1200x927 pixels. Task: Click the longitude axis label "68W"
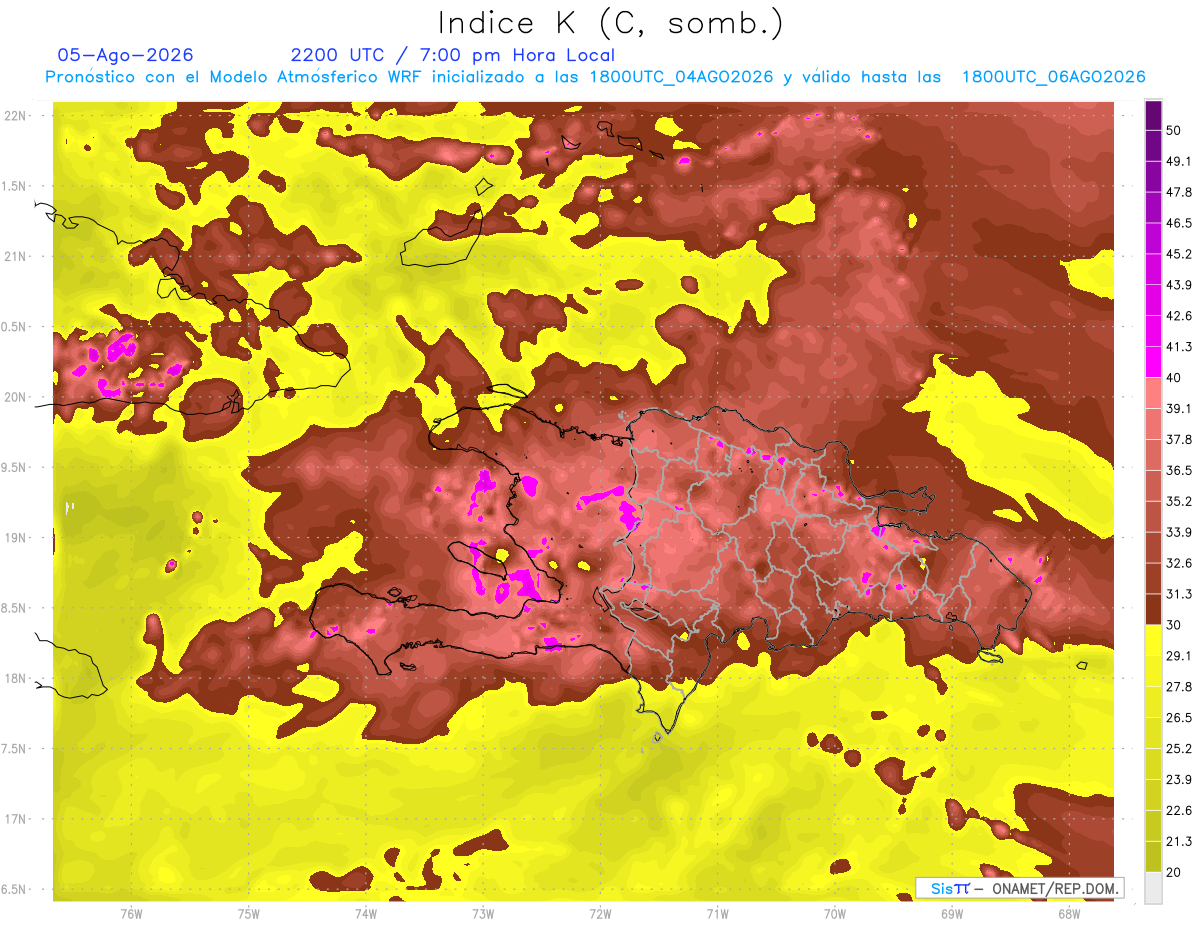tap(1069, 914)
